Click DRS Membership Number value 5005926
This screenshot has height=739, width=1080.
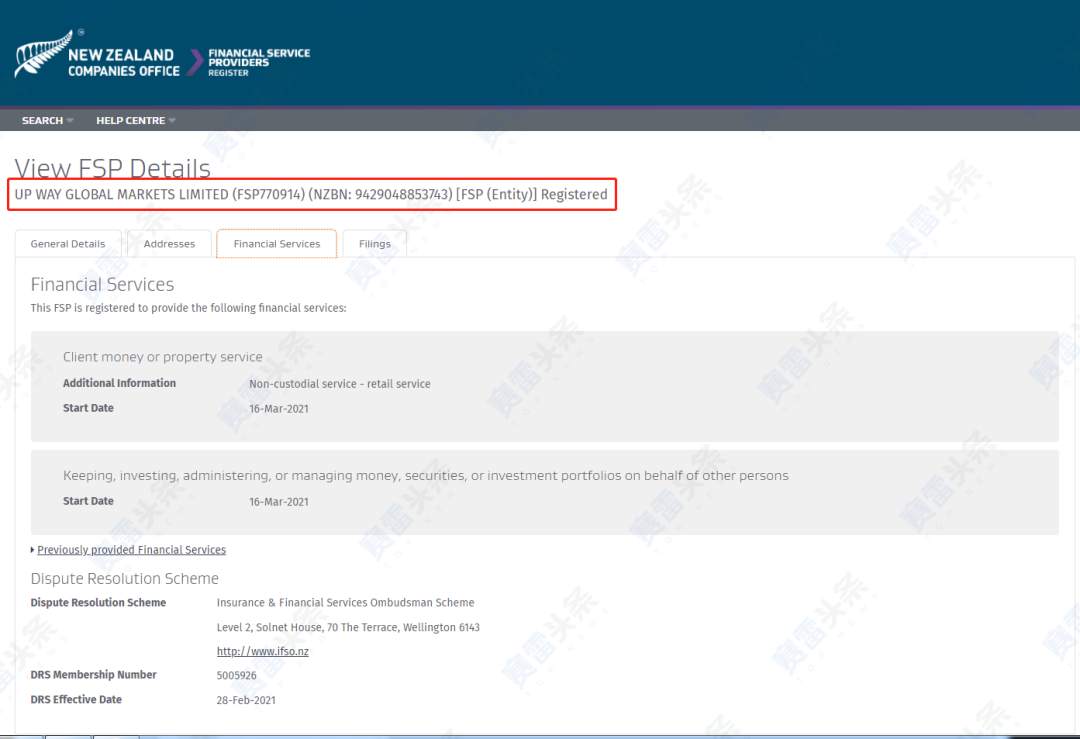tap(236, 676)
